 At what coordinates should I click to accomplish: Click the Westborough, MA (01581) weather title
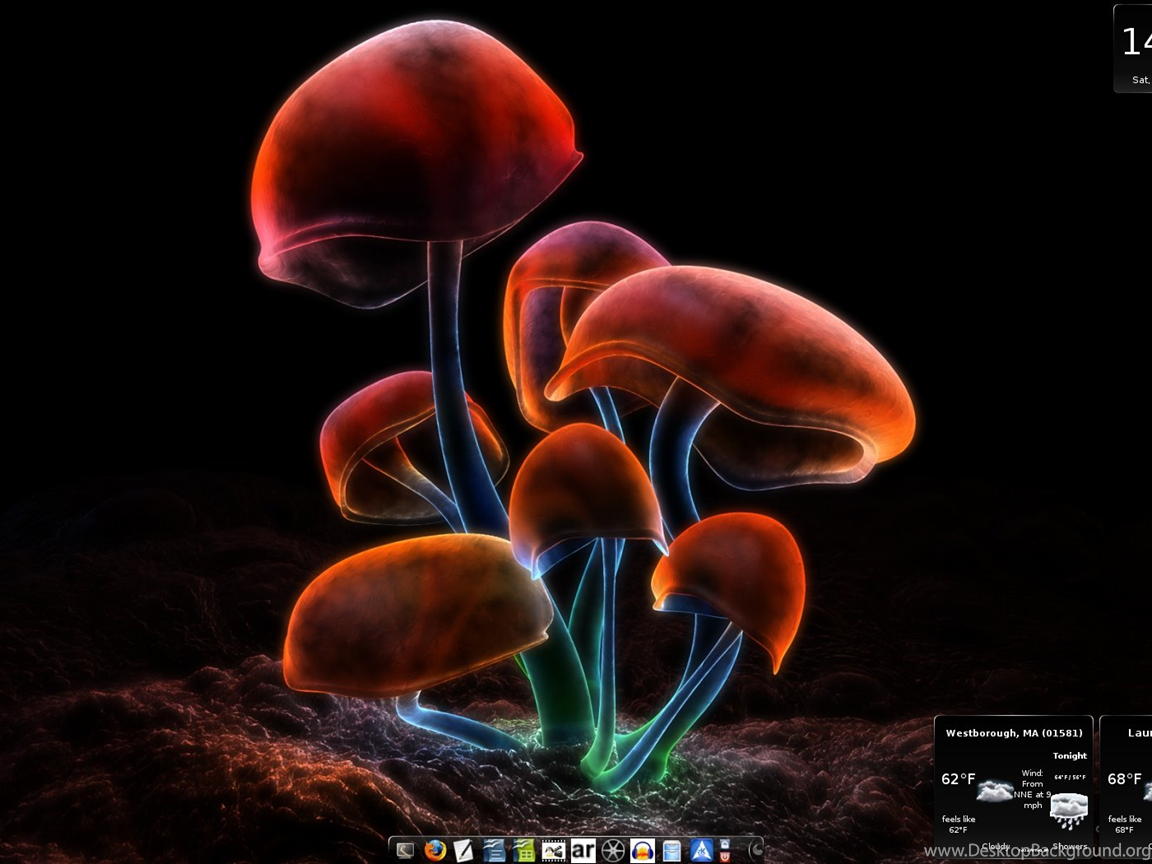click(x=1013, y=733)
